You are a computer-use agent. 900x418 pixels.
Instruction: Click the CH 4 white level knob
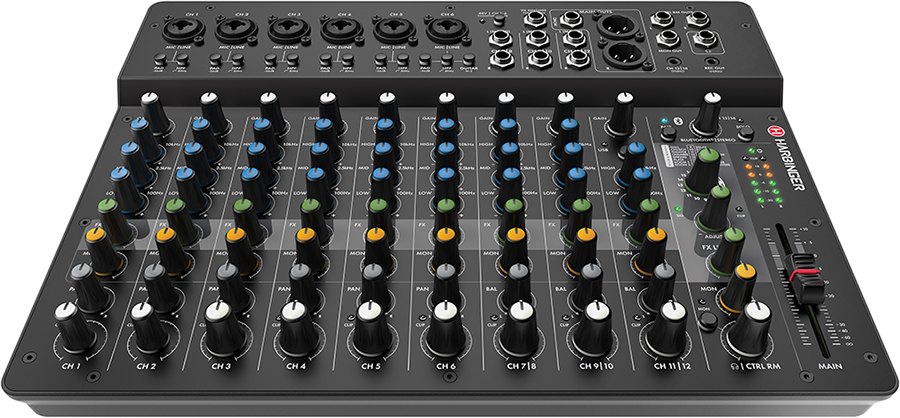click(298, 328)
